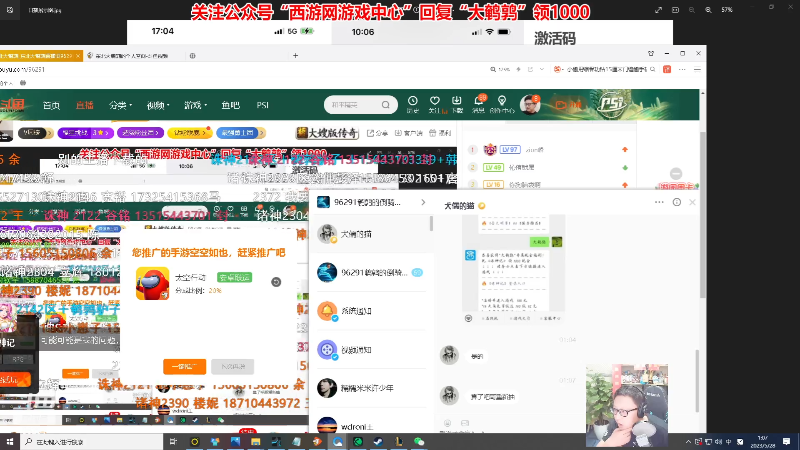
Task: Open the user avatar in site header
Action: coord(530,105)
